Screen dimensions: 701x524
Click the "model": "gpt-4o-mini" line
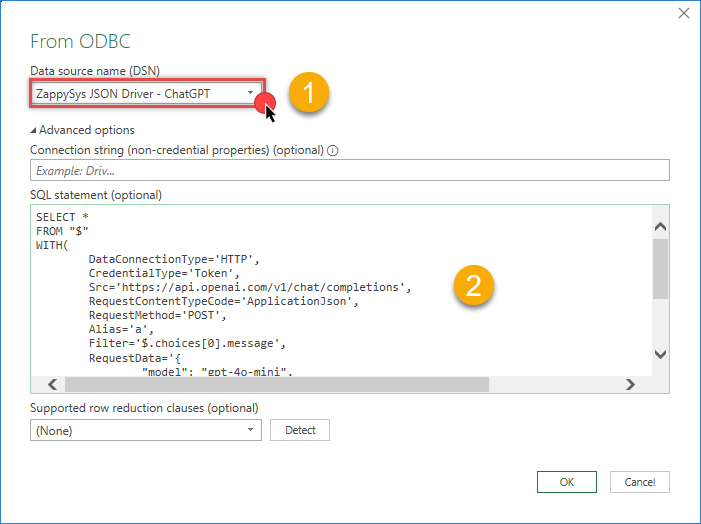tap(217, 372)
